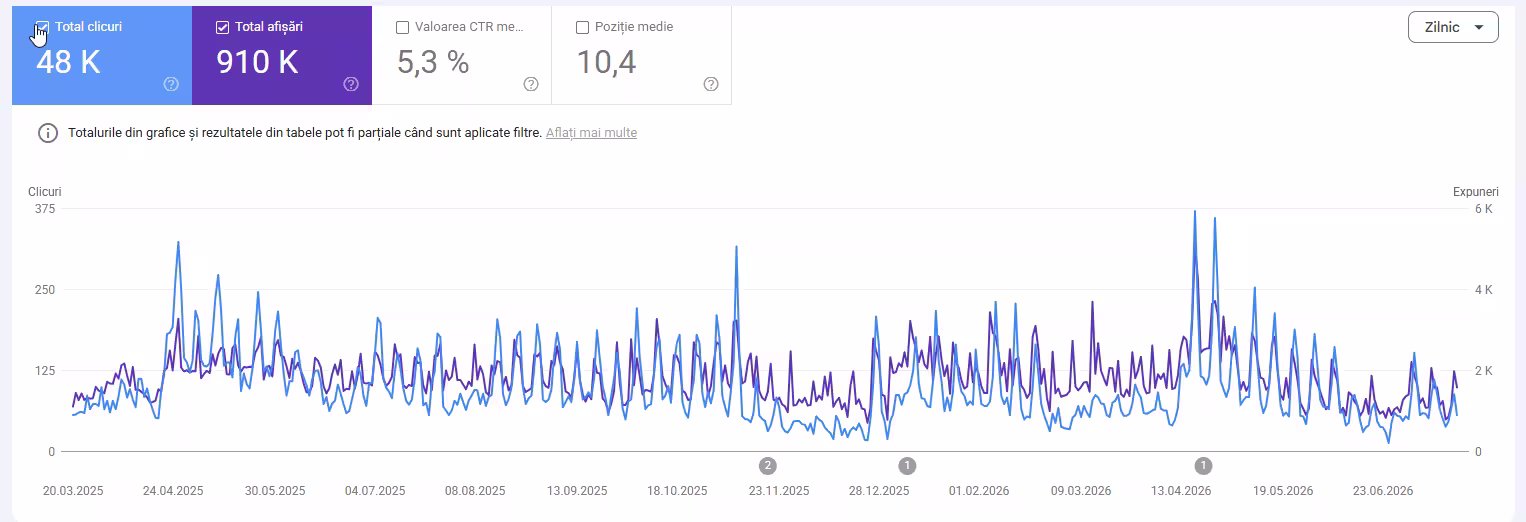Enable the Poziție medie checkbox
1526x522 pixels.
[x=582, y=27]
